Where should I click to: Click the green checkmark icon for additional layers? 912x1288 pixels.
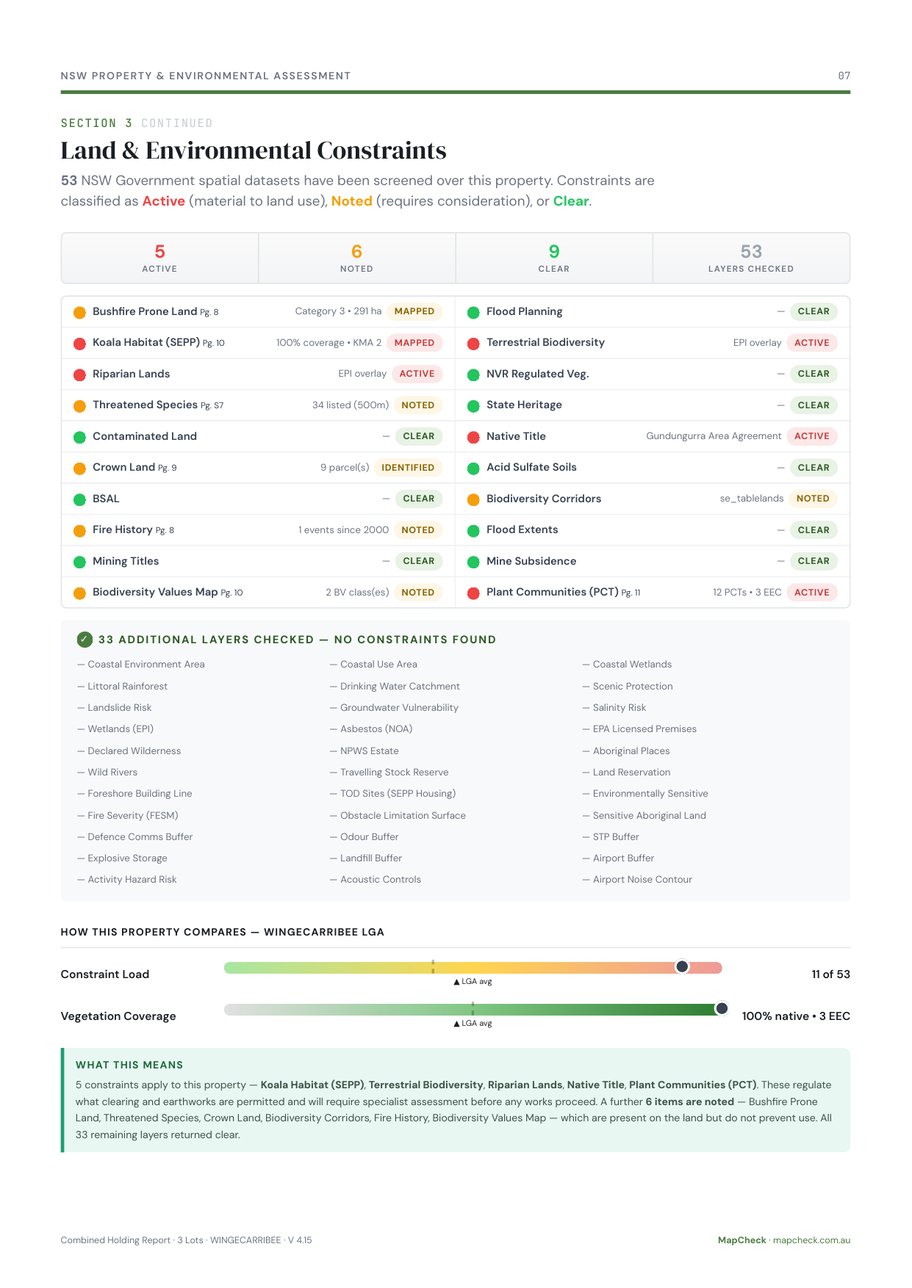pyautogui.click(x=85, y=640)
